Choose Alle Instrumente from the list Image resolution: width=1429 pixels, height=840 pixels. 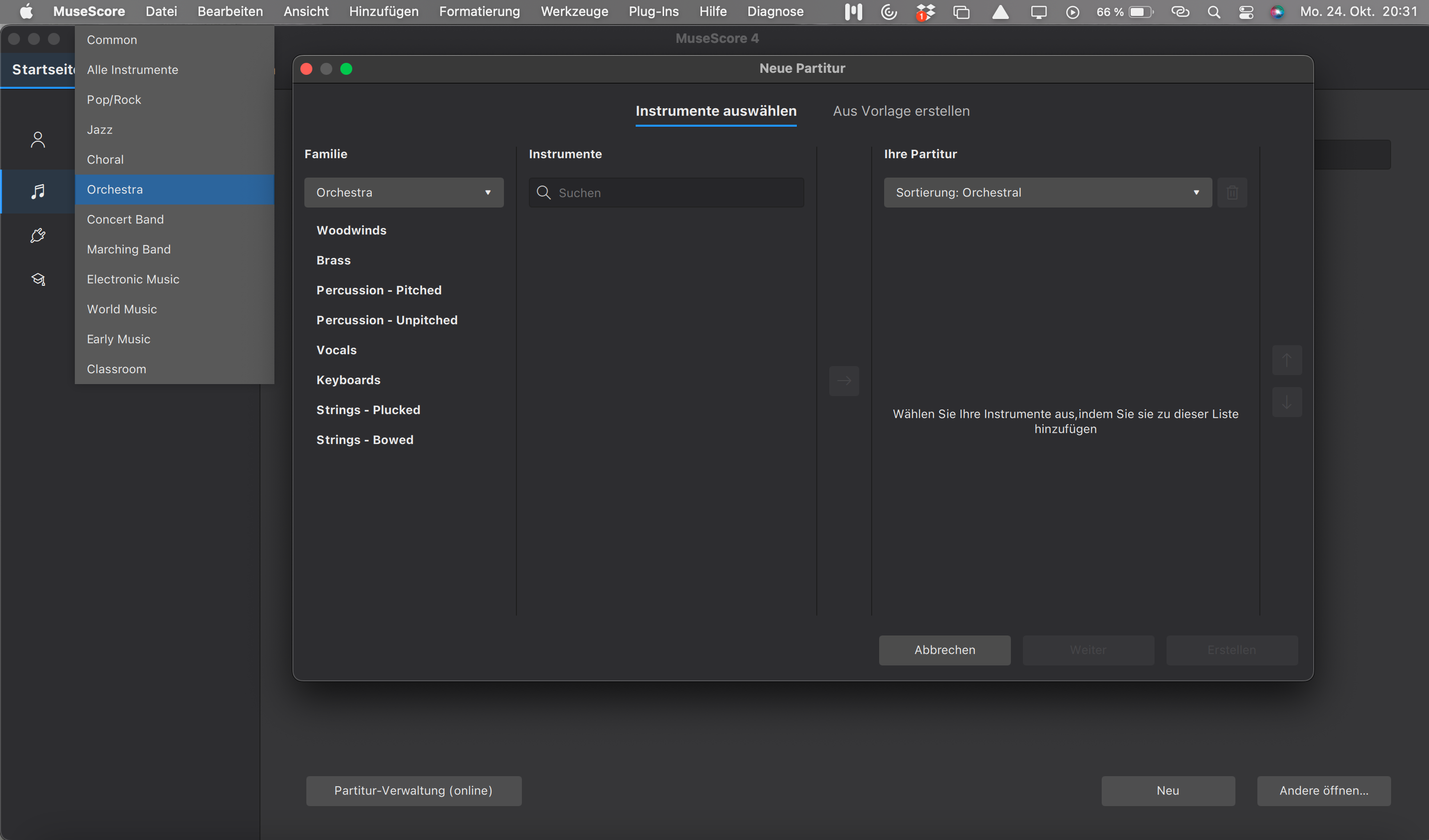point(175,70)
